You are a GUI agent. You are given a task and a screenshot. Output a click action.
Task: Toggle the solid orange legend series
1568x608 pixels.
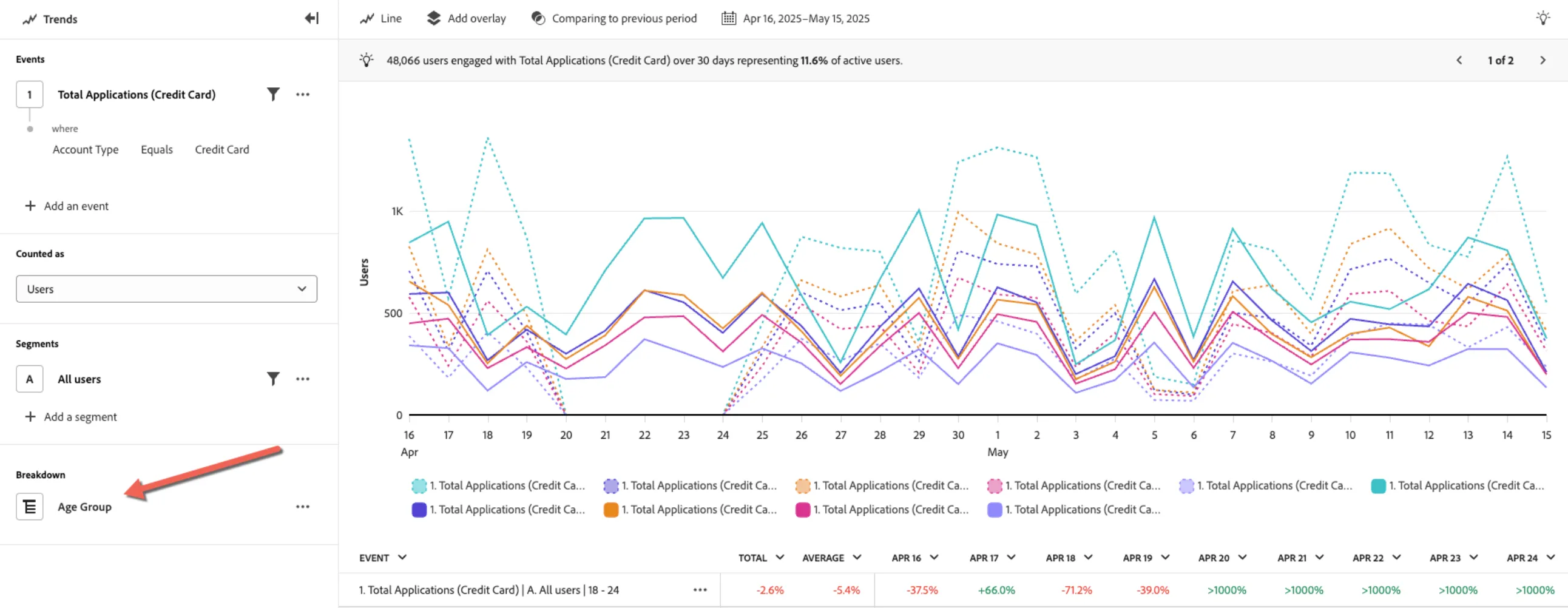[691, 510]
